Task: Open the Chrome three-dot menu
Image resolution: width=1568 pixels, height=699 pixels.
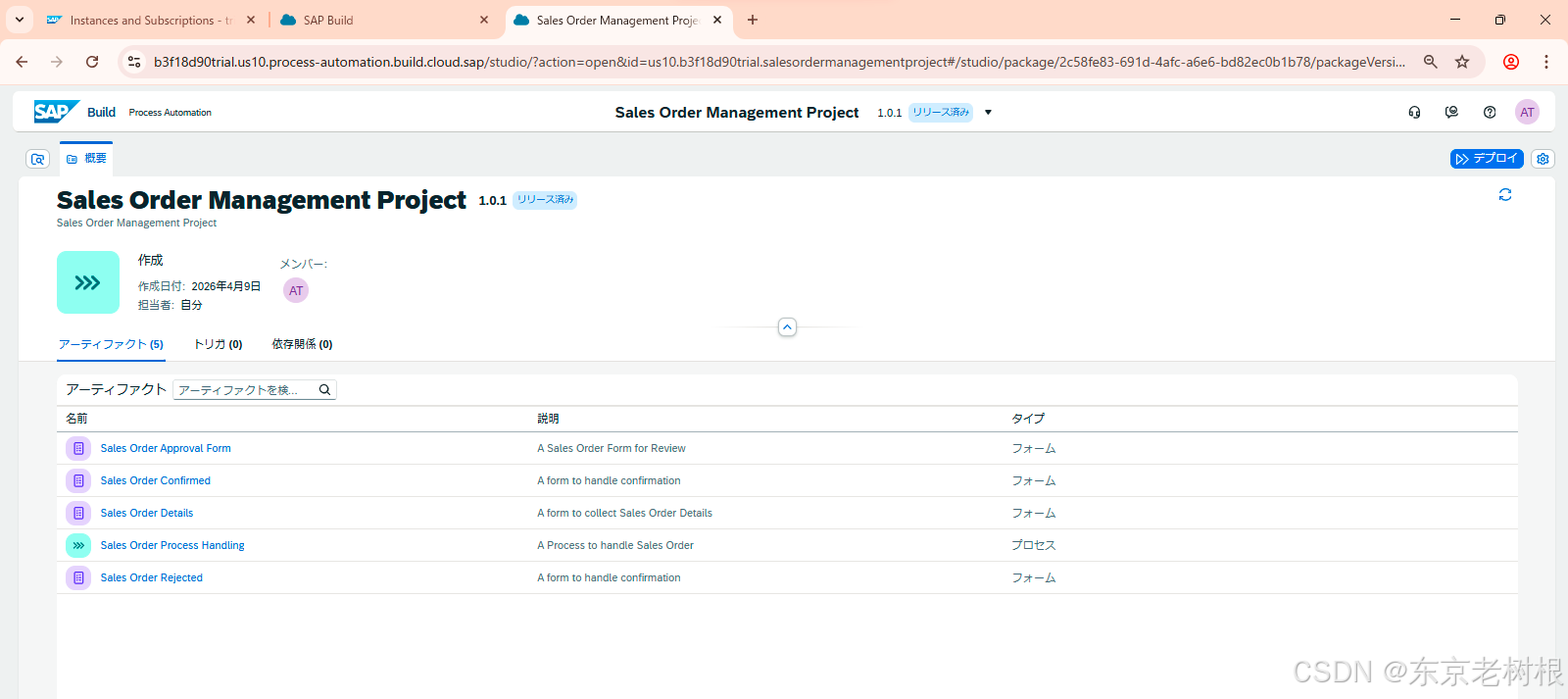Action: pos(1546,62)
